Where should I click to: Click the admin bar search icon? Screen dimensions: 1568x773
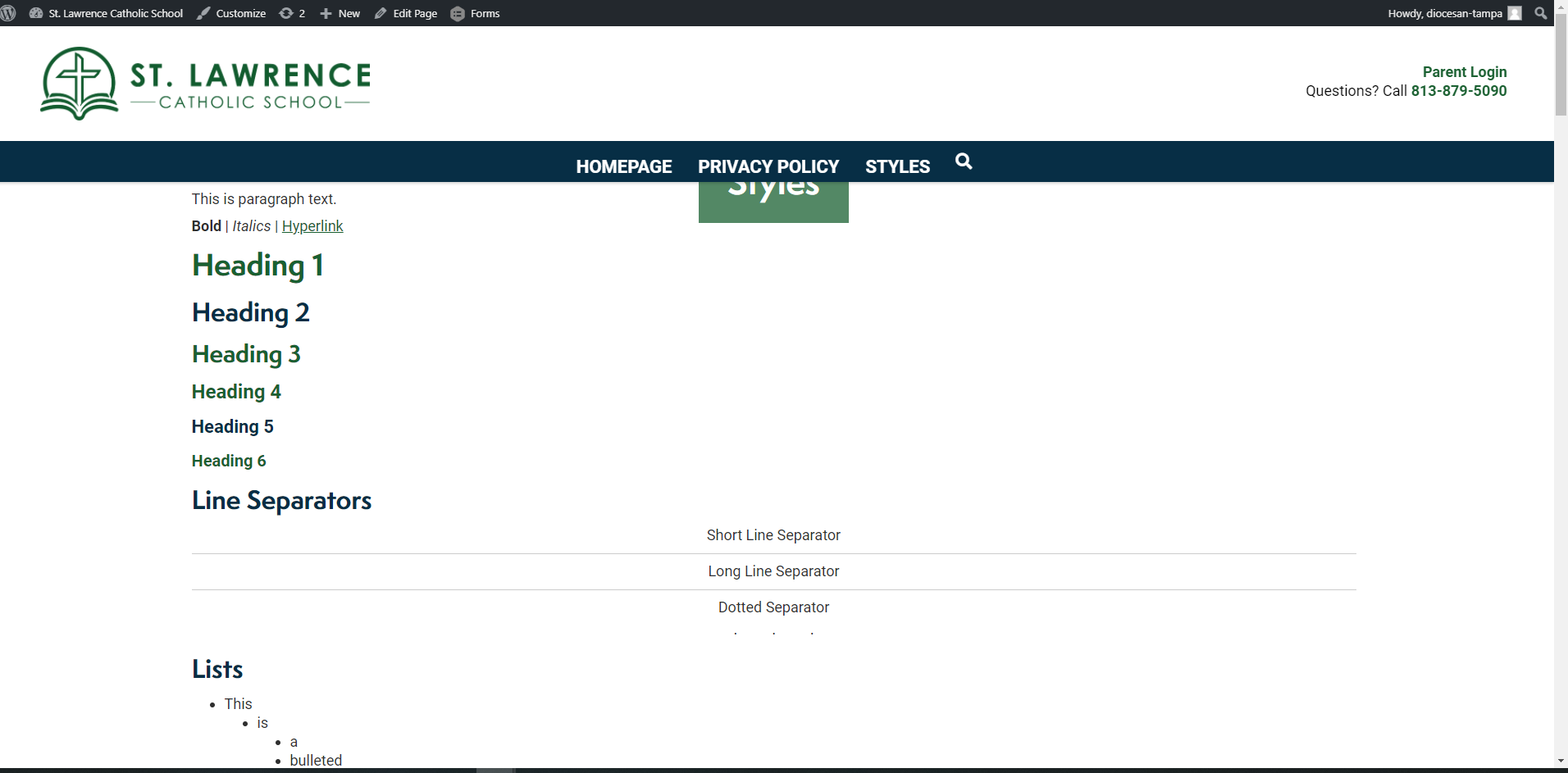pos(1541,13)
